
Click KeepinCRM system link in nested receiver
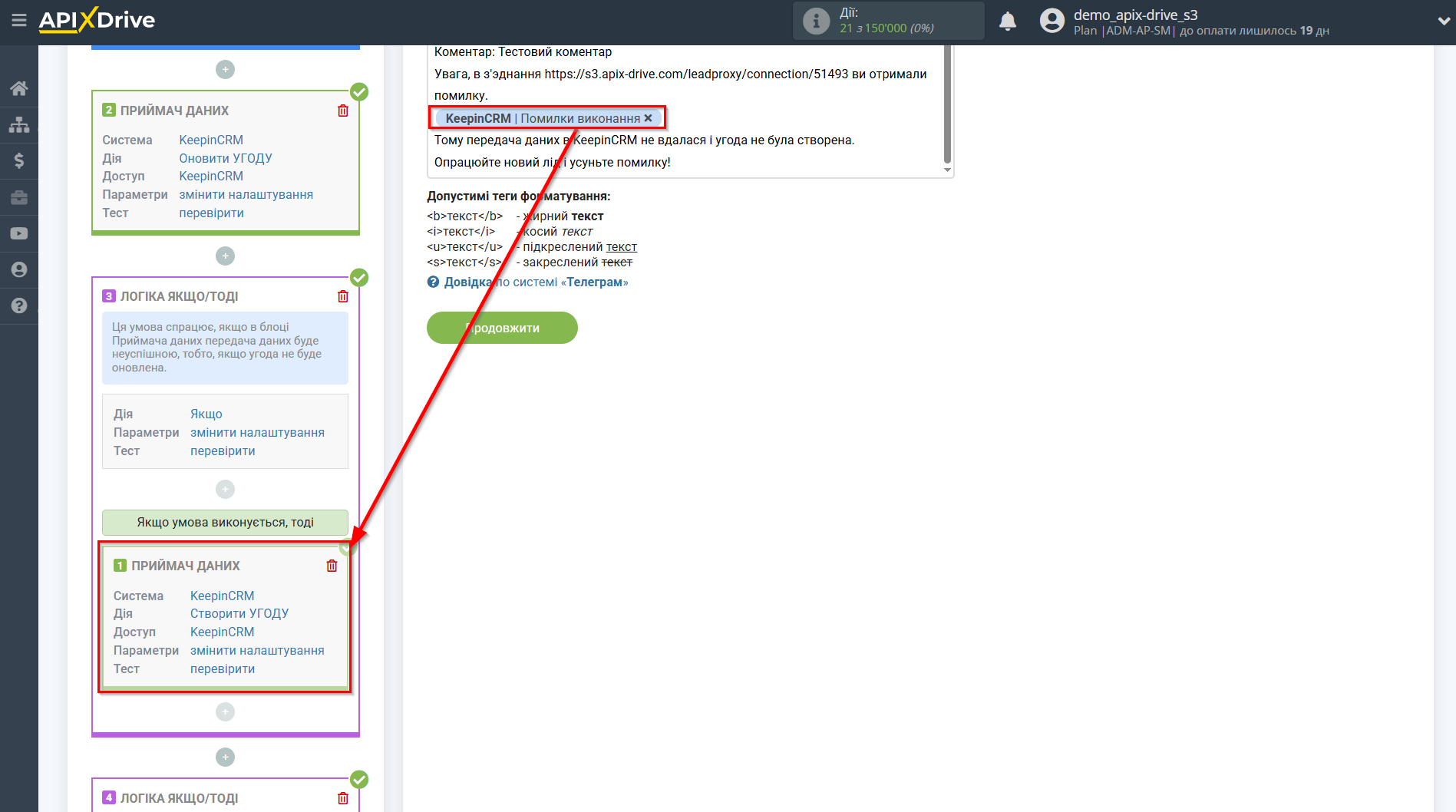coord(223,596)
